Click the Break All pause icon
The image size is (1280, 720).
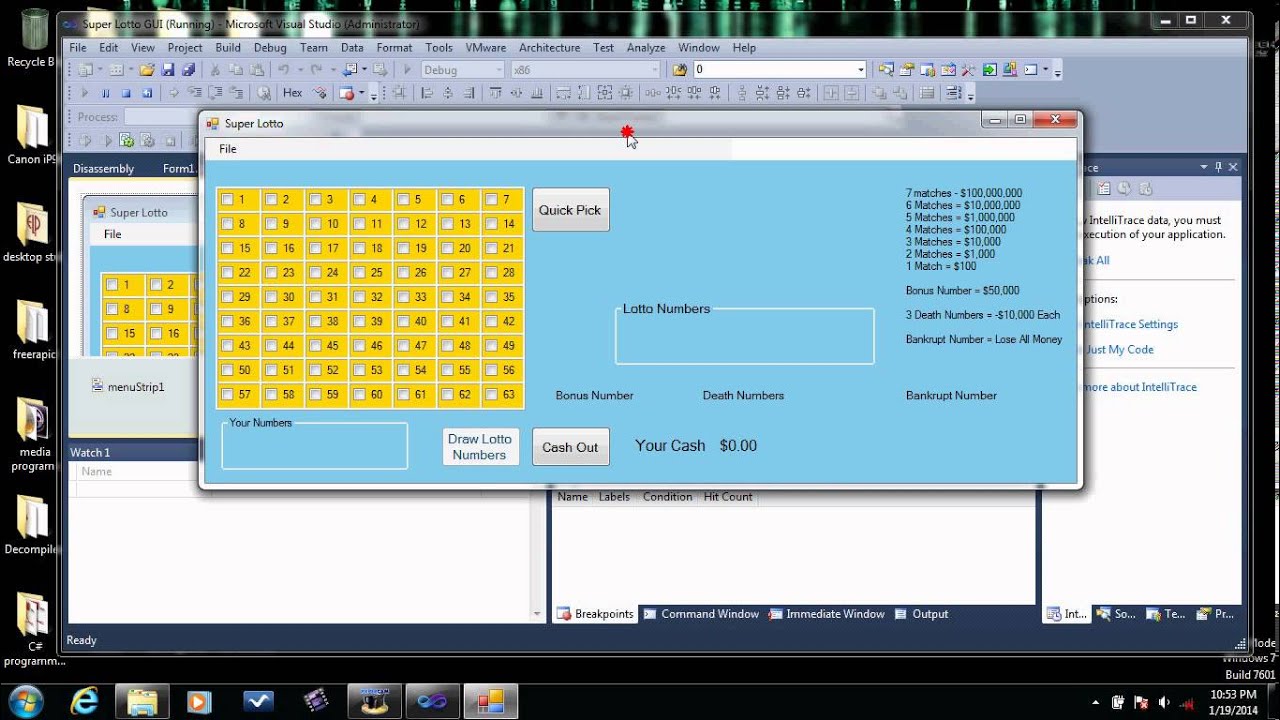coord(105,93)
